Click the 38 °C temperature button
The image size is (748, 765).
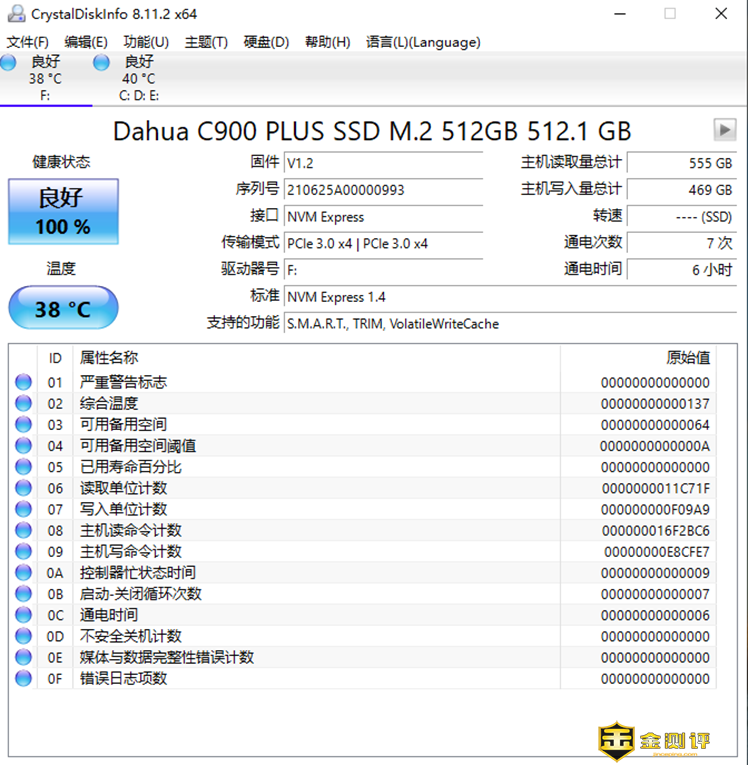click(x=63, y=308)
